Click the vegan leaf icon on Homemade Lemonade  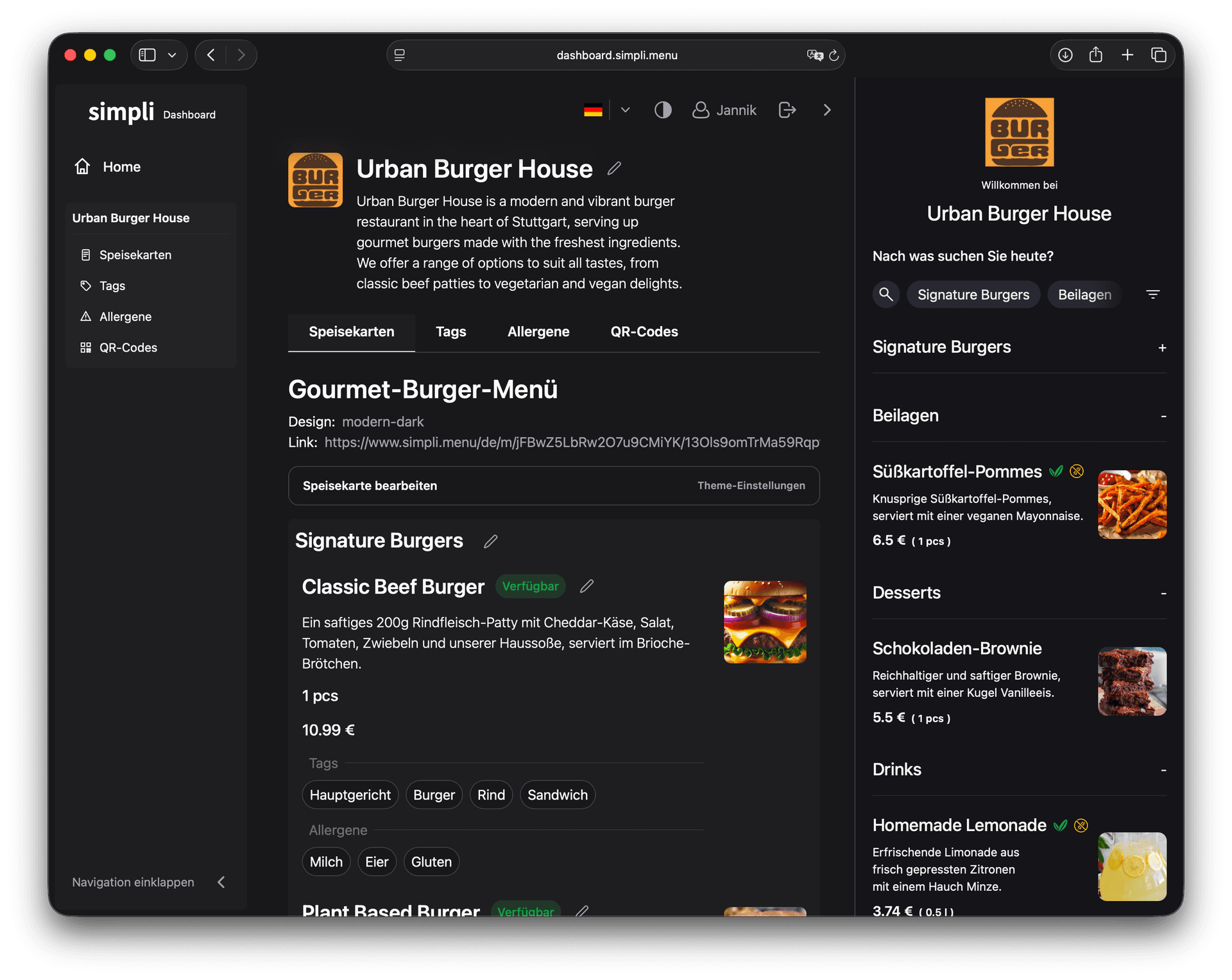tap(1060, 825)
